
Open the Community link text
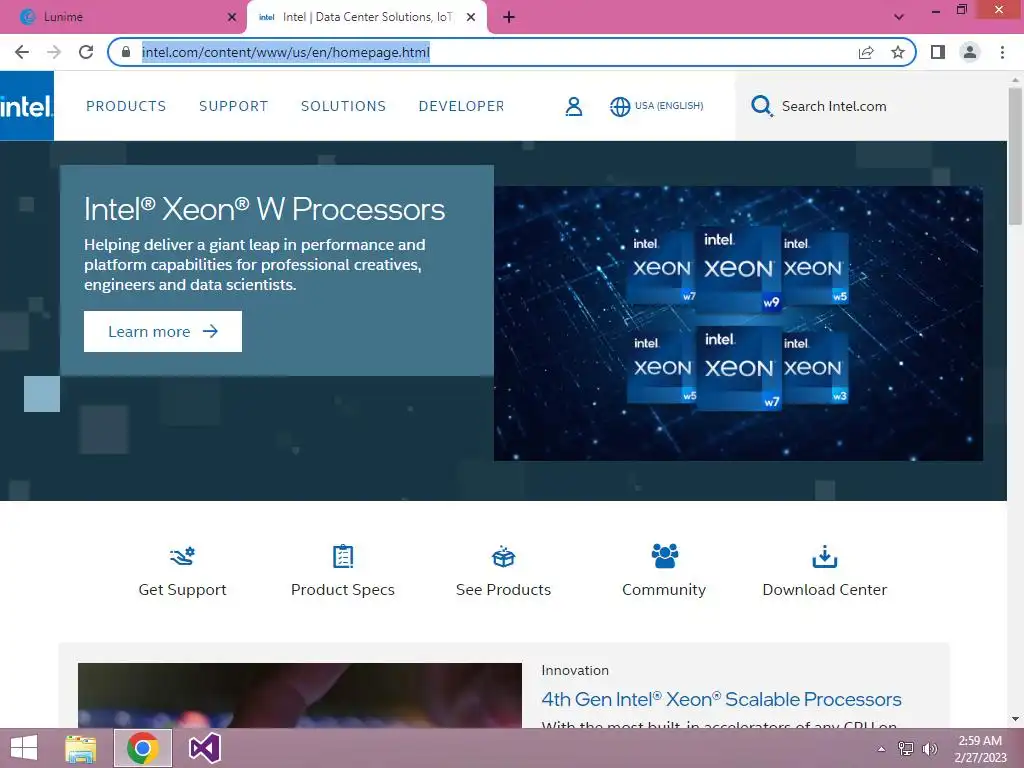click(x=664, y=590)
